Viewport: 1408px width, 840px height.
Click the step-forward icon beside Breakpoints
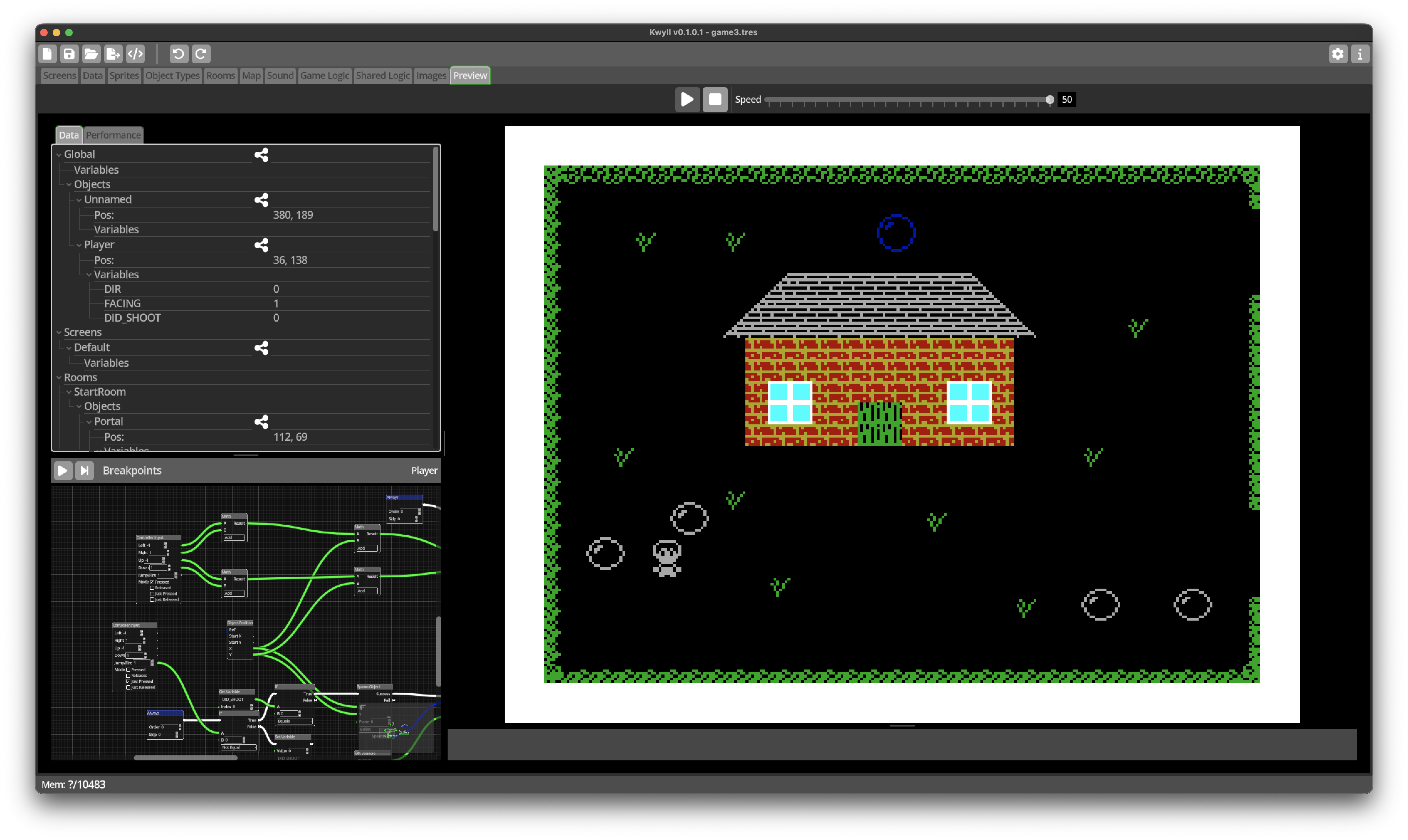85,470
